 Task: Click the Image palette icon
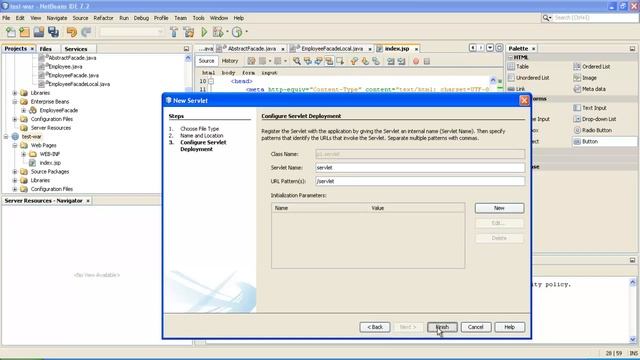click(x=577, y=78)
